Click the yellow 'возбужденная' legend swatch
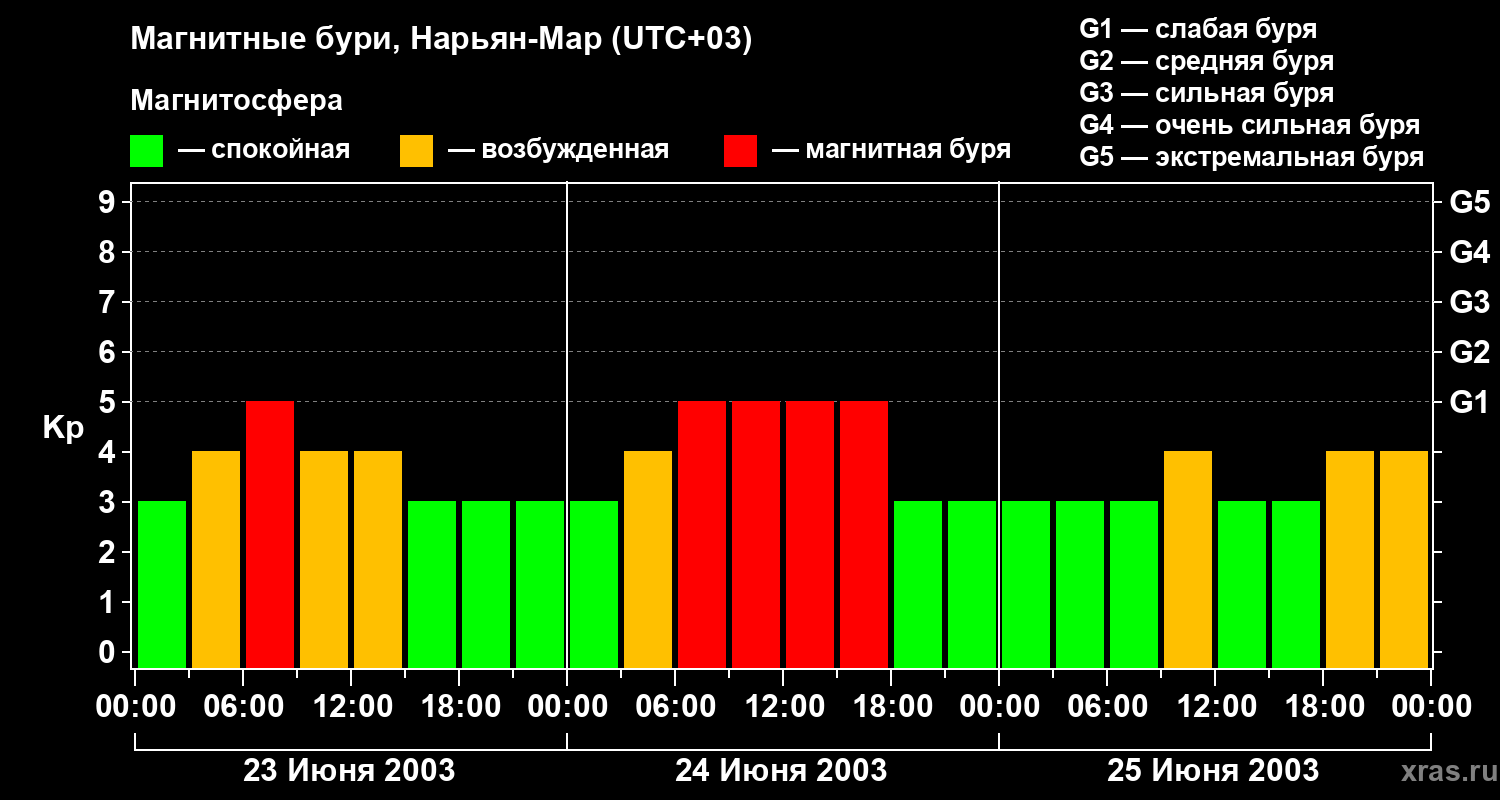 pos(416,151)
